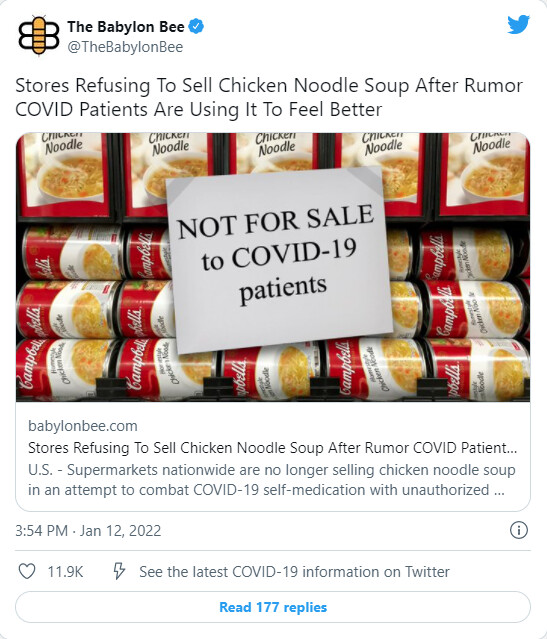This screenshot has height=639, width=547.
Task: Click the 3:54 PM Jan 12, 2022 timestamp
Action: click(x=88, y=531)
